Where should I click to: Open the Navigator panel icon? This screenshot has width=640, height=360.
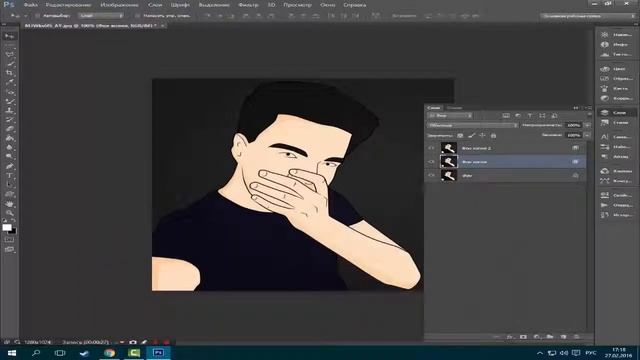click(605, 35)
